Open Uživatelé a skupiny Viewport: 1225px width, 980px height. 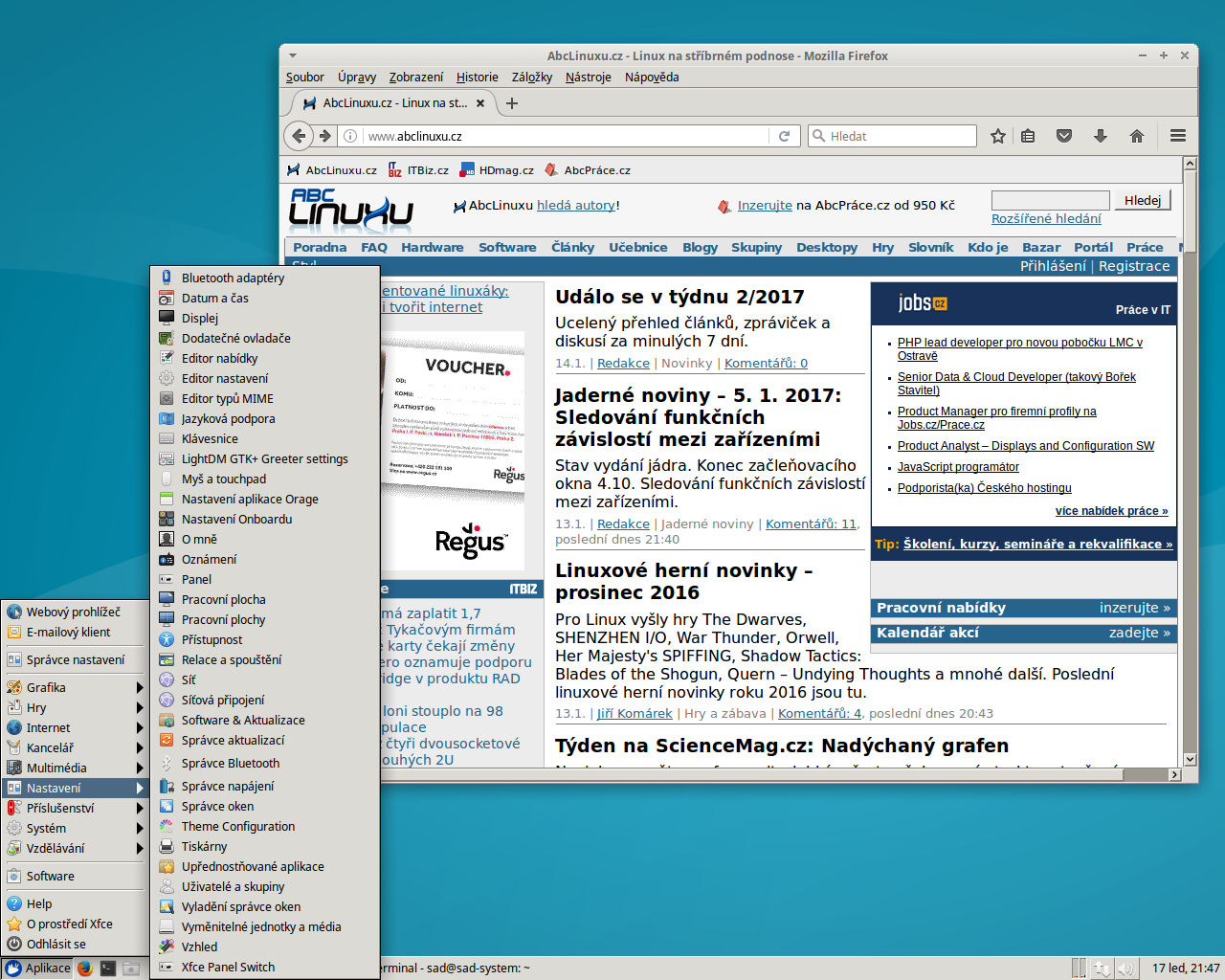265,886
